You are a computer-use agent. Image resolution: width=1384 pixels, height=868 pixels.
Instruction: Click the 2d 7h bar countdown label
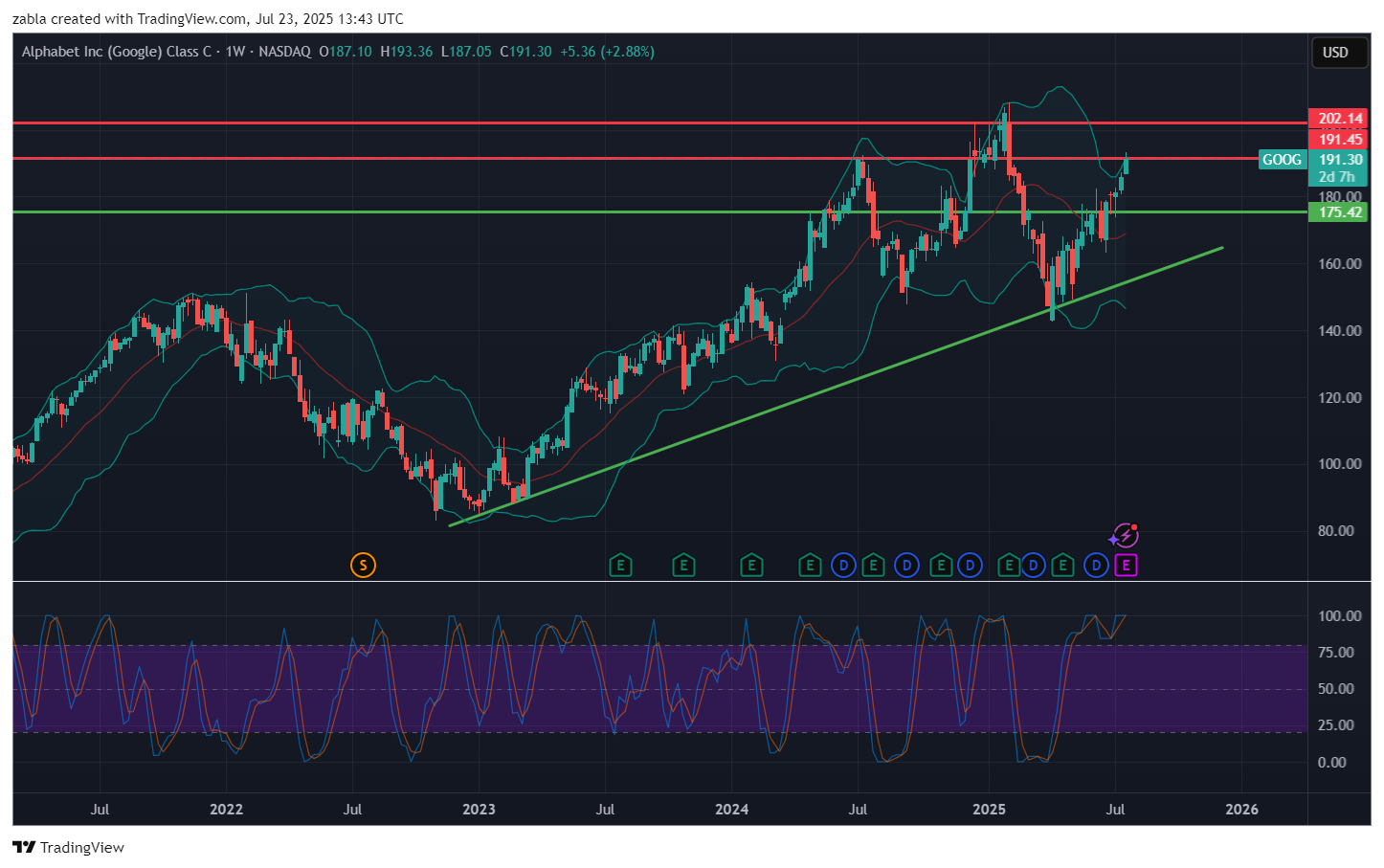[x=1338, y=177]
